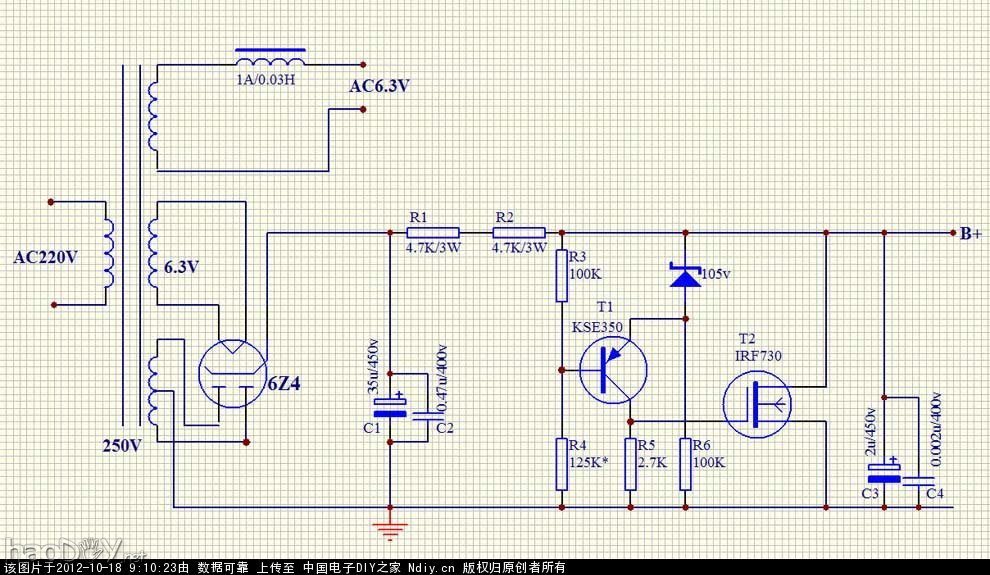
Task: Select the R3 100K resistor
Action: click(561, 276)
